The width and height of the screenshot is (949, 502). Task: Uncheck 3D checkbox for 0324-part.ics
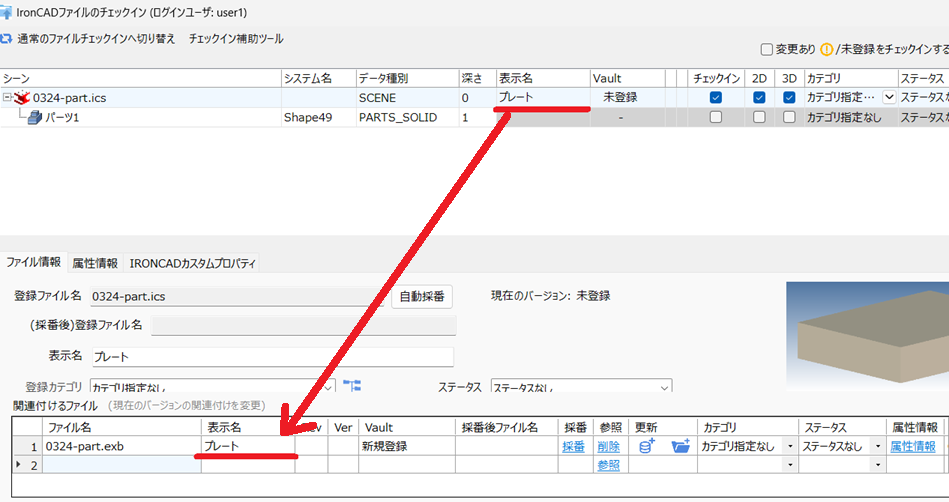click(789, 97)
